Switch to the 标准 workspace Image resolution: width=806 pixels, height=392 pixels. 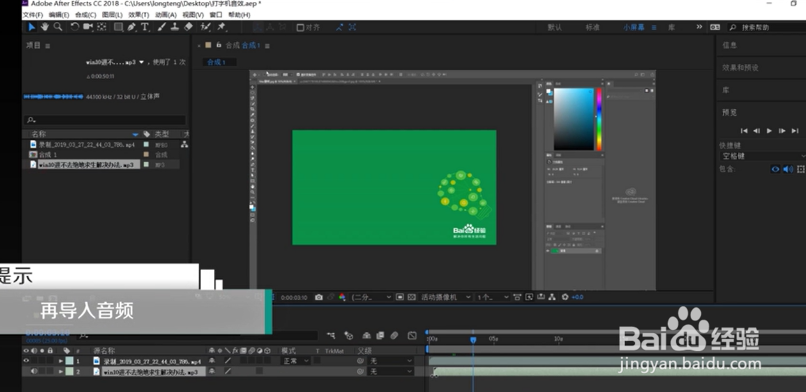[593, 28]
